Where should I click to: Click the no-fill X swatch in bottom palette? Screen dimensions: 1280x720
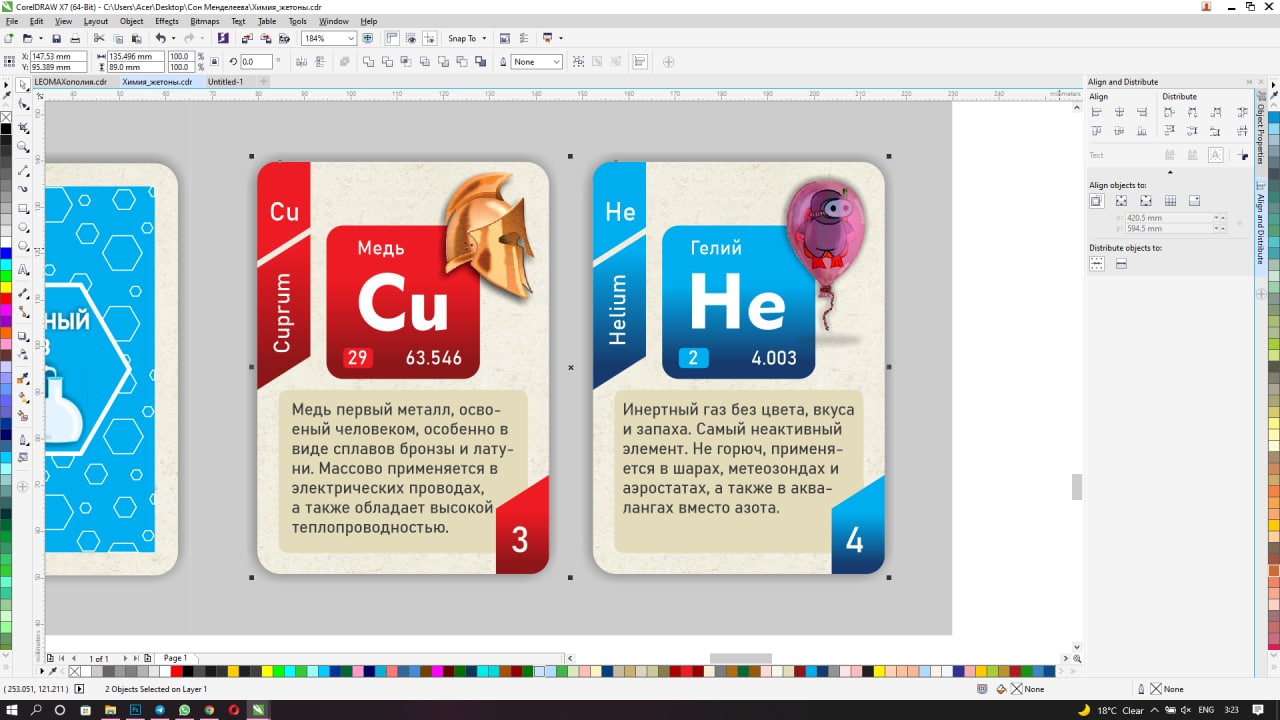75,671
